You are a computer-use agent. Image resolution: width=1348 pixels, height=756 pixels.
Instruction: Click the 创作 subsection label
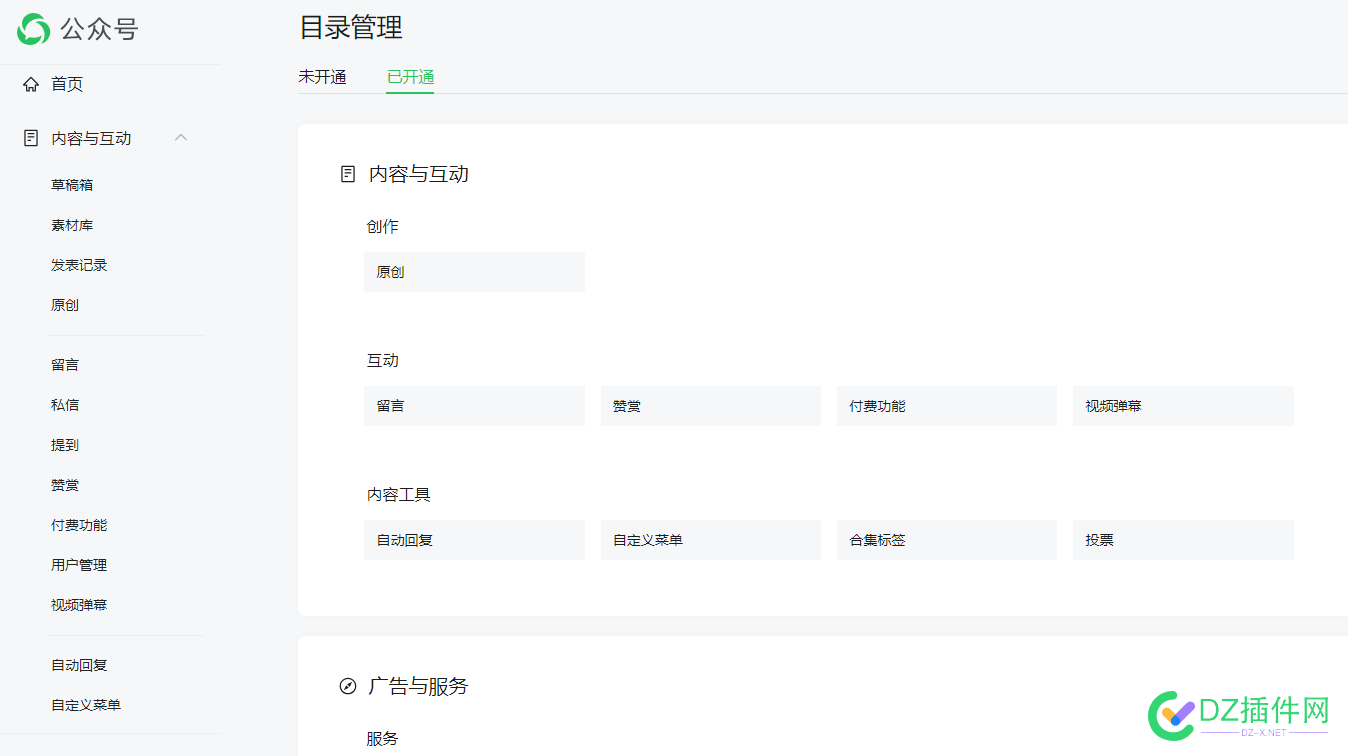(x=382, y=227)
